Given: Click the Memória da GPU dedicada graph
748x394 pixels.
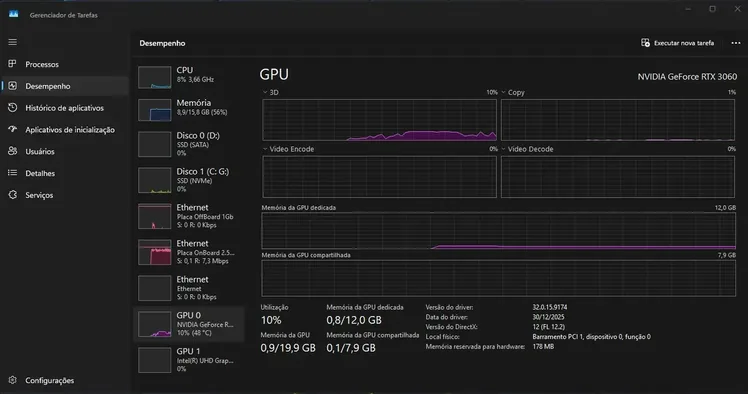Looking at the screenshot, I should pyautogui.click(x=499, y=231).
